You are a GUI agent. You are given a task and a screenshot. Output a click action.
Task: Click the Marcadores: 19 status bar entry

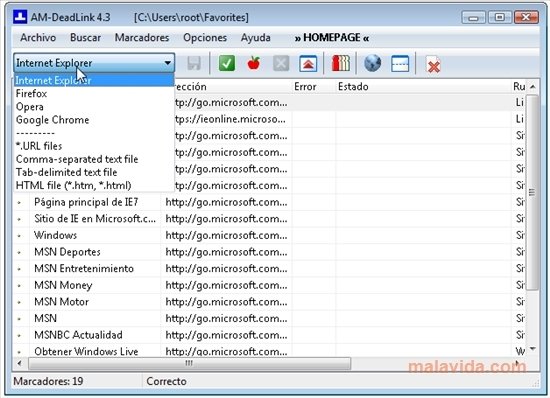tap(48, 381)
